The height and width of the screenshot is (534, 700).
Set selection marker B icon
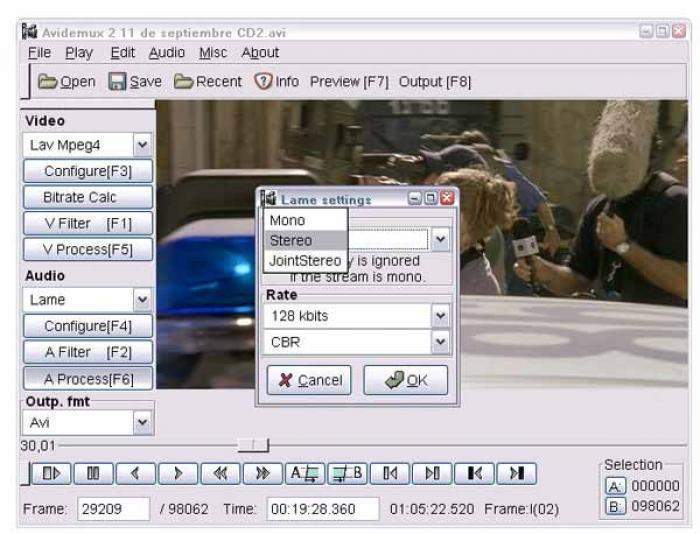pos(347,473)
